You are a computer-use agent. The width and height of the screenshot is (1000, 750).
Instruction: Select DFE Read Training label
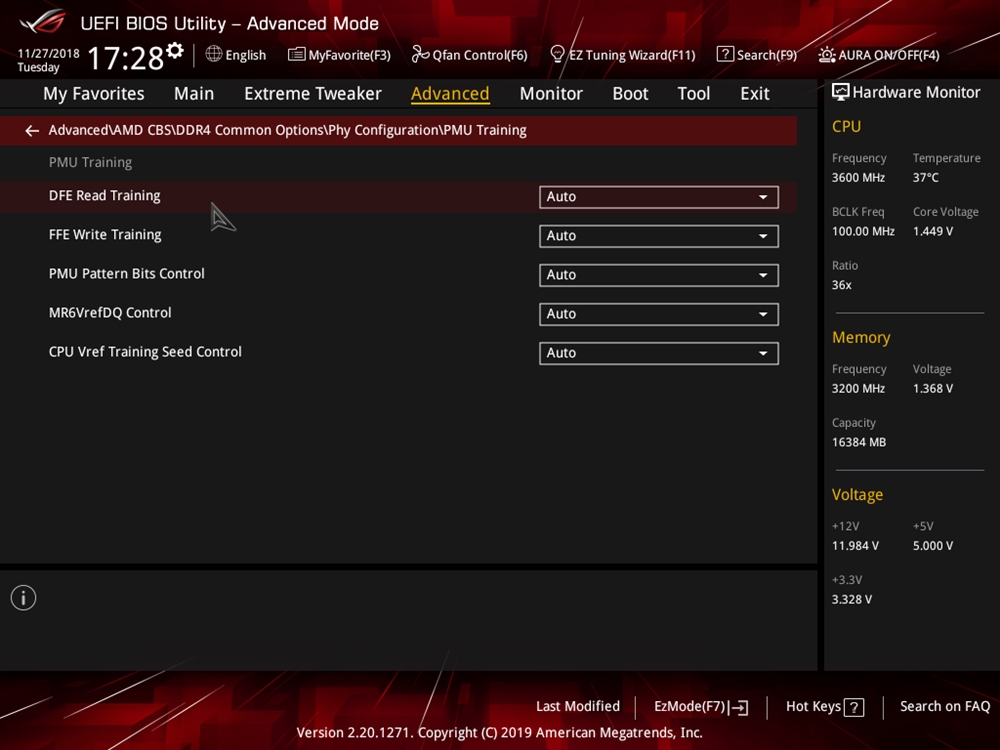pos(105,196)
